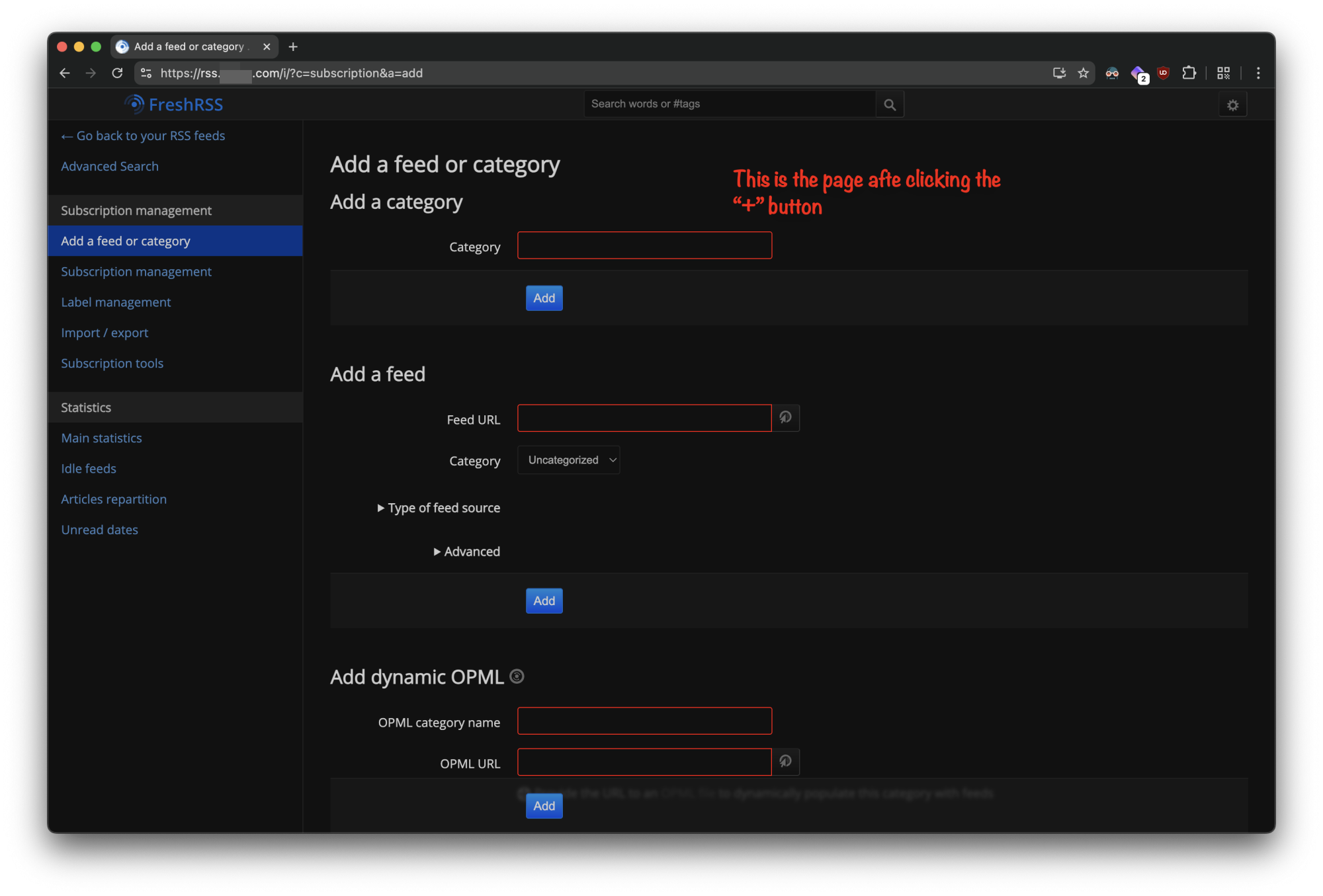
Task: Click Add under Add a category
Action: 544,298
